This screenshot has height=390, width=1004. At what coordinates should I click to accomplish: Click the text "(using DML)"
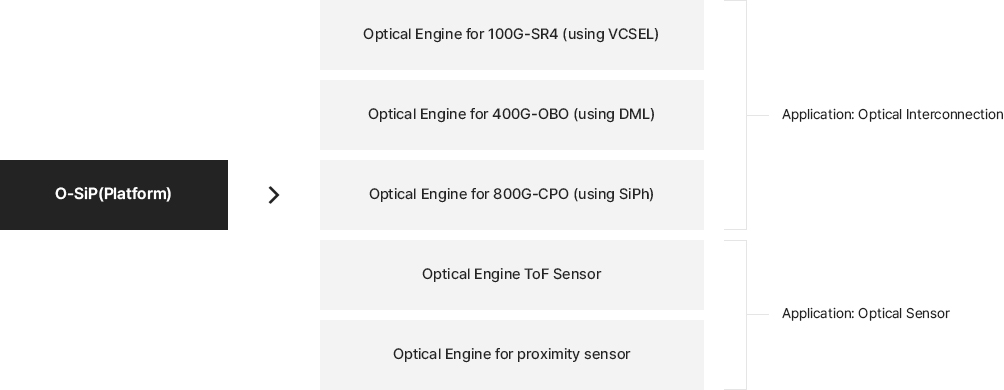tap(613, 115)
